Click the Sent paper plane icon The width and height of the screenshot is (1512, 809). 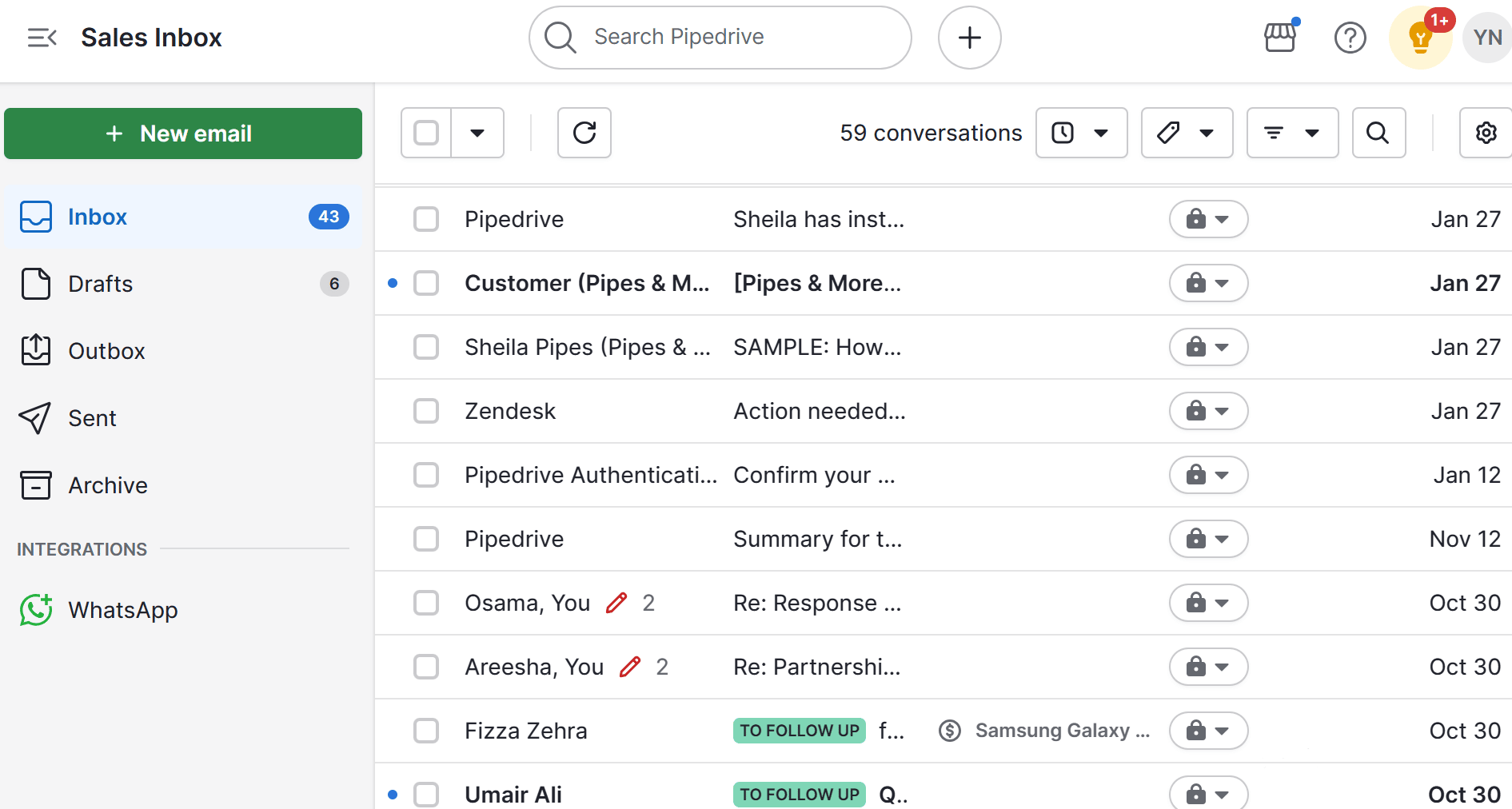pyautogui.click(x=35, y=418)
